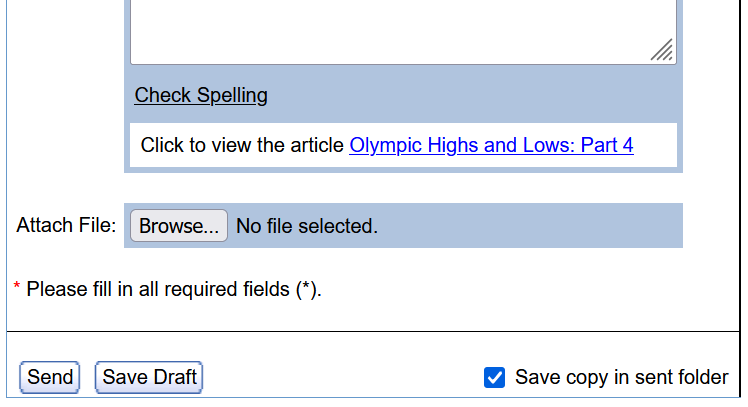
Task: Click blue panel area right of Check Spelling
Action: [470, 96]
